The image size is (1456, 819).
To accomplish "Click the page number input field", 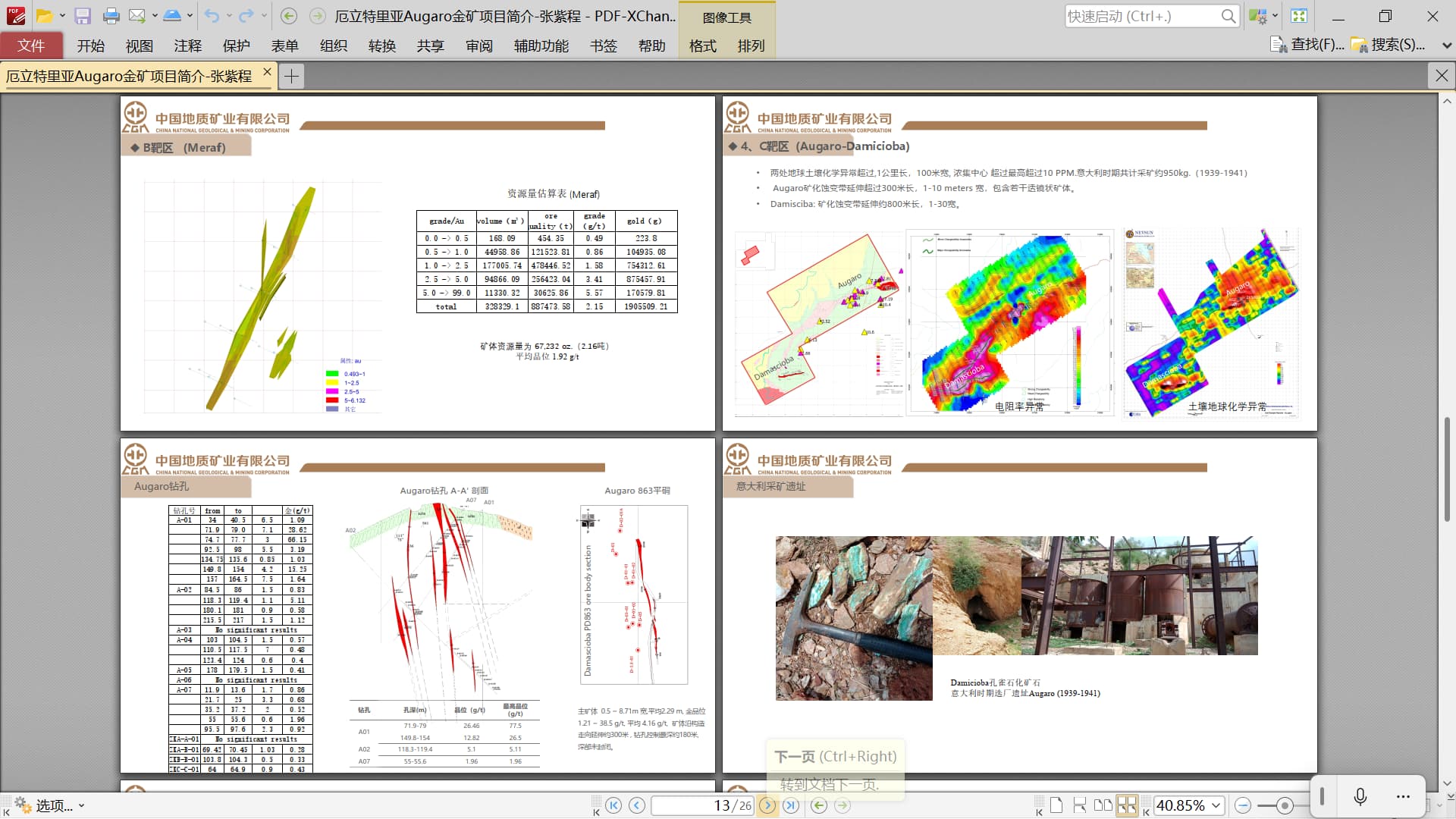I will tap(701, 805).
